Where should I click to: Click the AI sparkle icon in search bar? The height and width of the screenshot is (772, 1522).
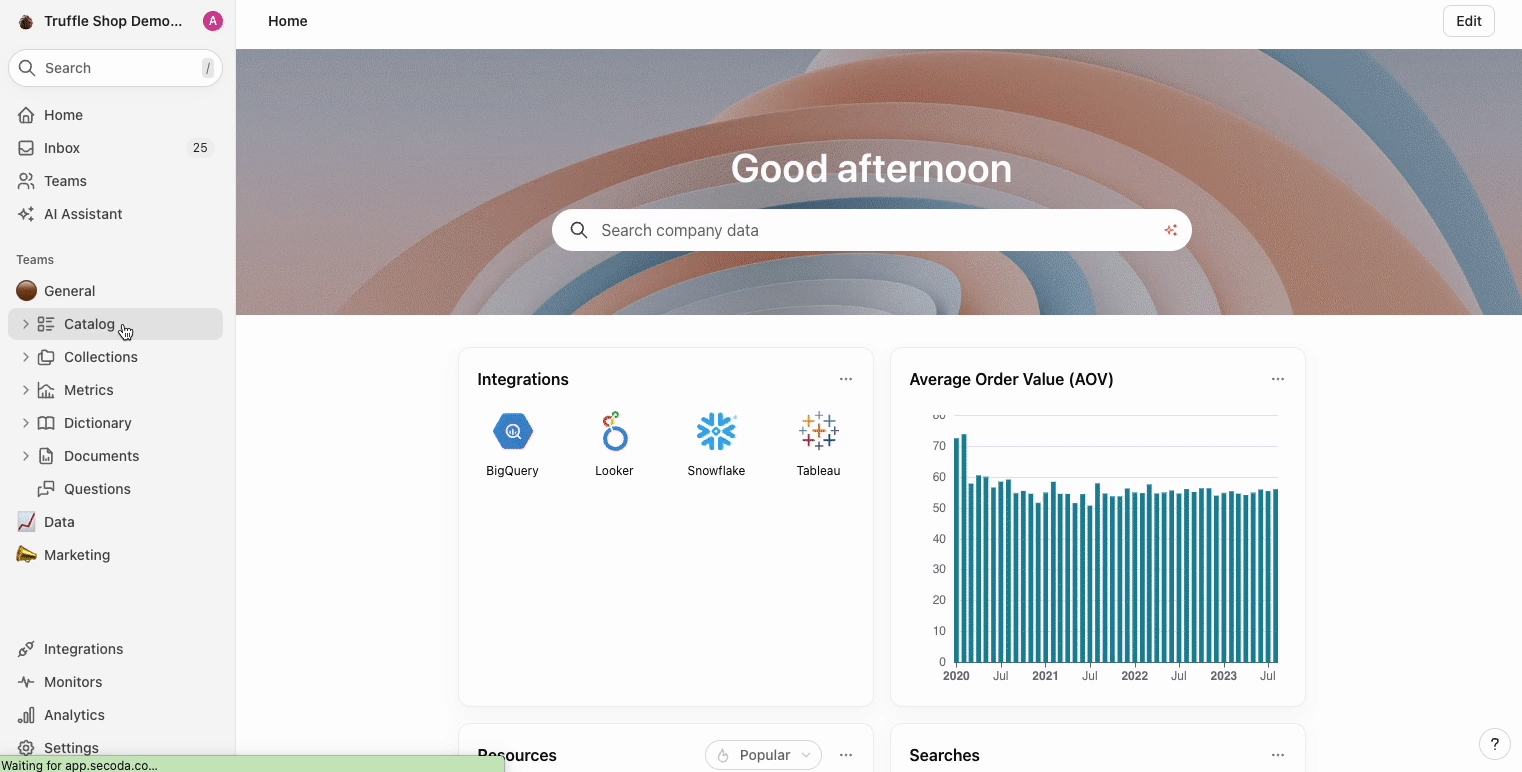click(x=1170, y=230)
